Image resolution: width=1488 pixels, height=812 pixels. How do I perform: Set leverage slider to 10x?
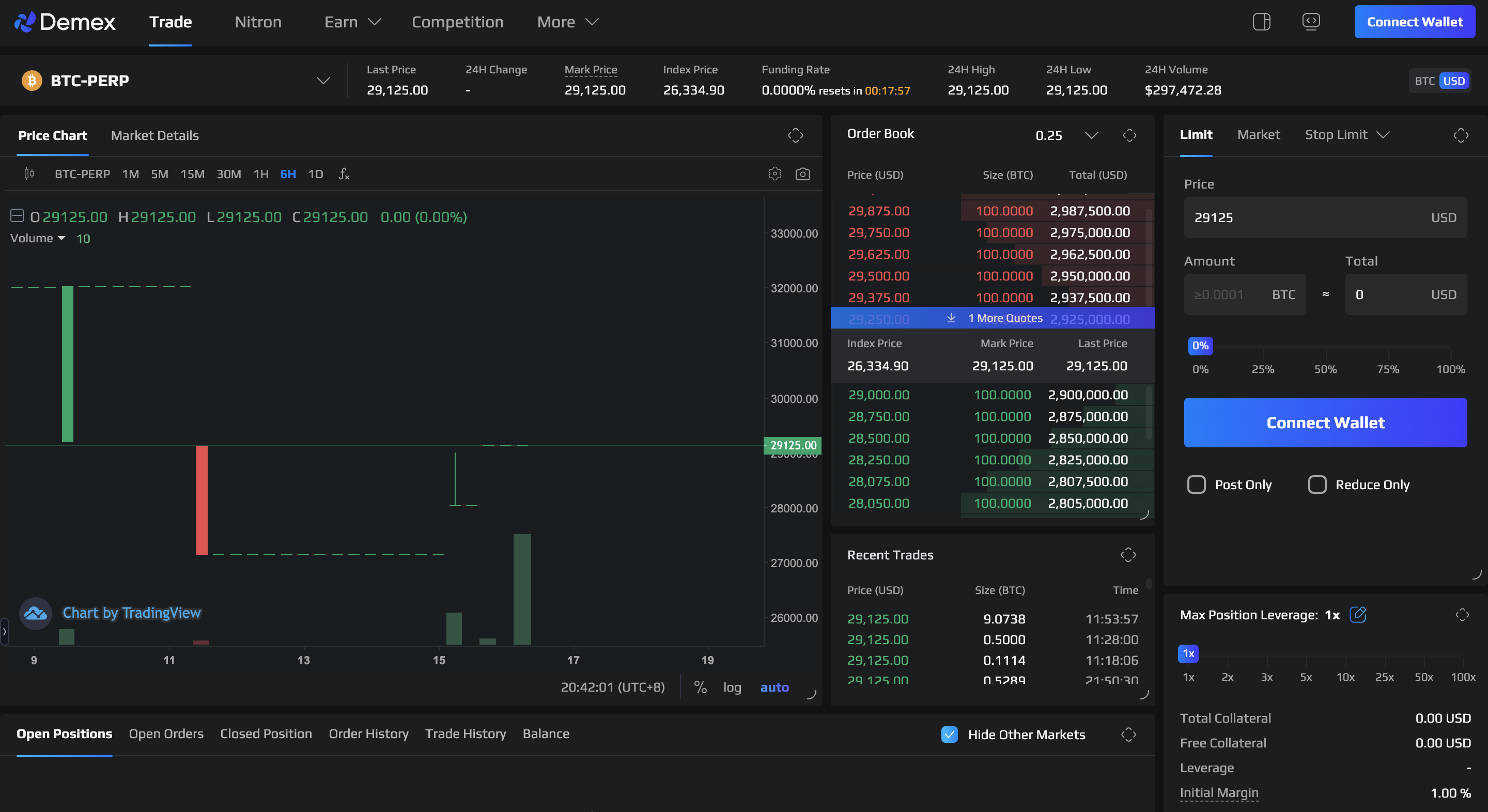pyautogui.click(x=1345, y=676)
